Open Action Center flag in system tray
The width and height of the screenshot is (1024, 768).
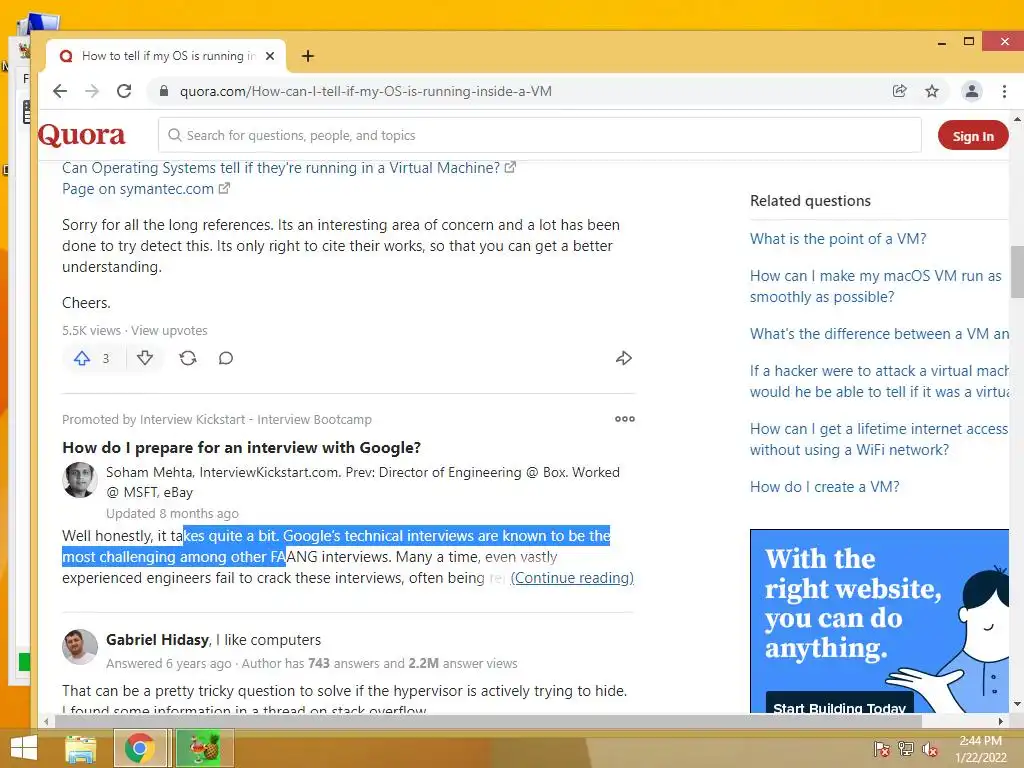coord(881,749)
